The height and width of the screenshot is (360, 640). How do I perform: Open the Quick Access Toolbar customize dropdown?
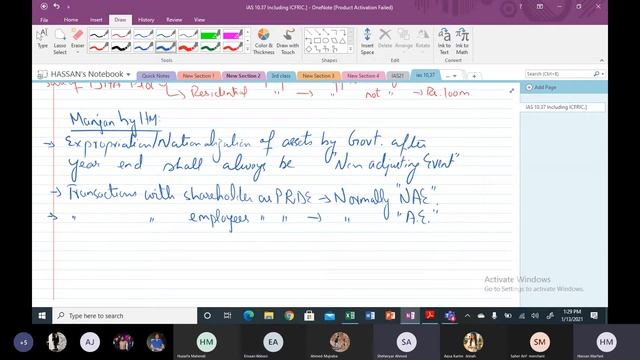68,7
